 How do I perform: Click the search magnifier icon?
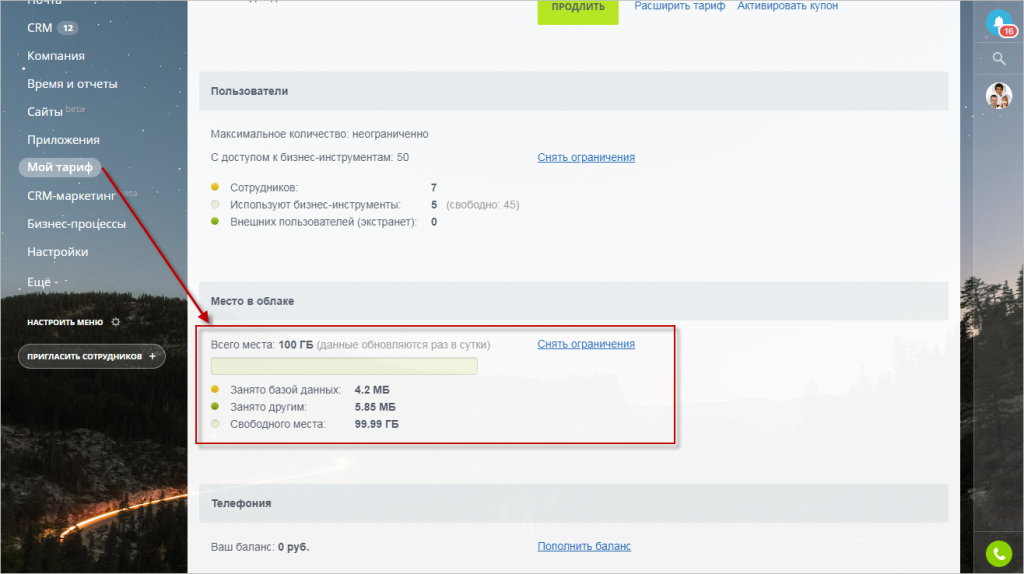coord(999,59)
